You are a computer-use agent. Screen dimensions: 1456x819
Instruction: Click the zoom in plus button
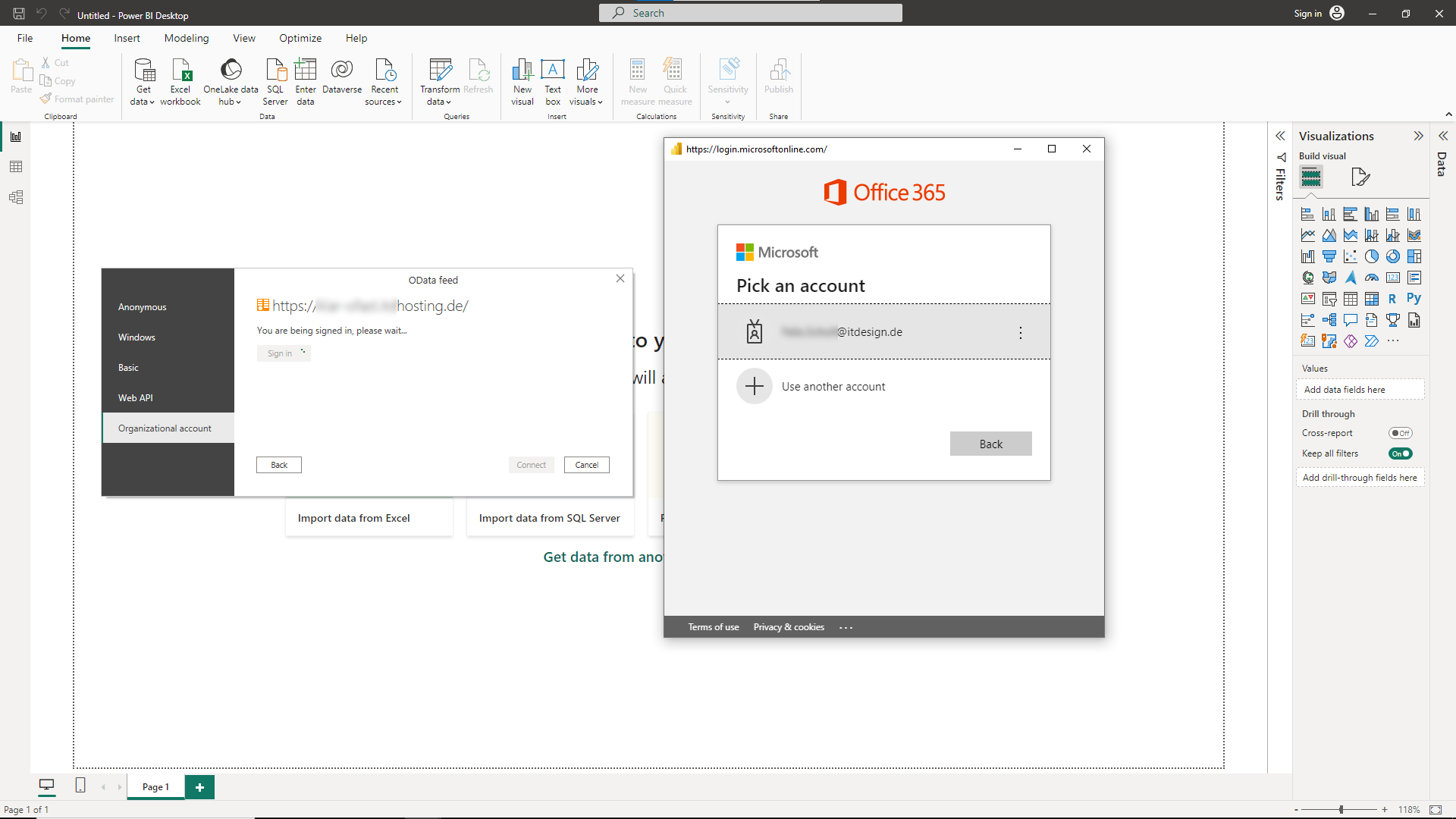1385,810
